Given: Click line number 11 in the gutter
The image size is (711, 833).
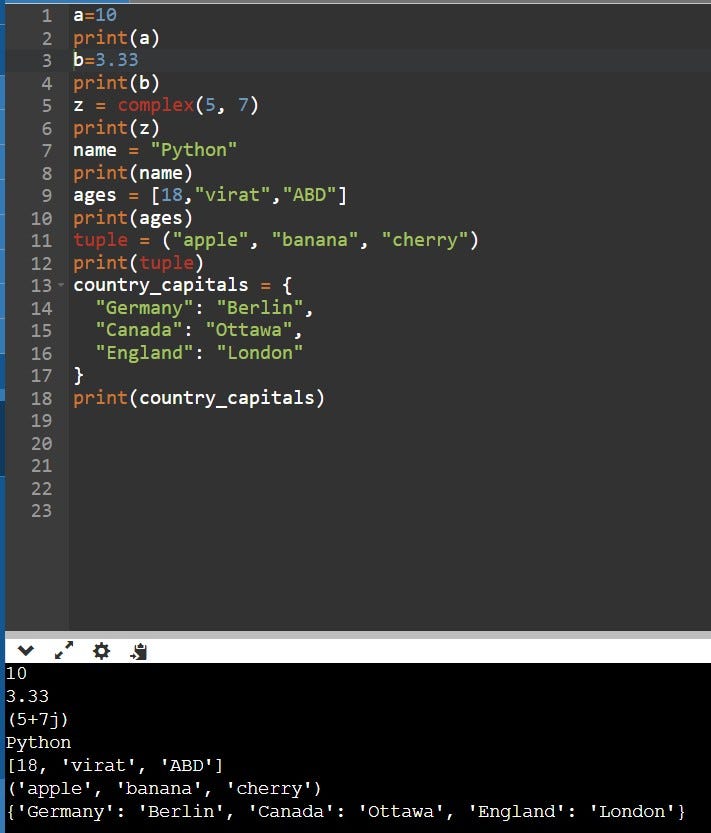Looking at the screenshot, I should [x=41, y=241].
